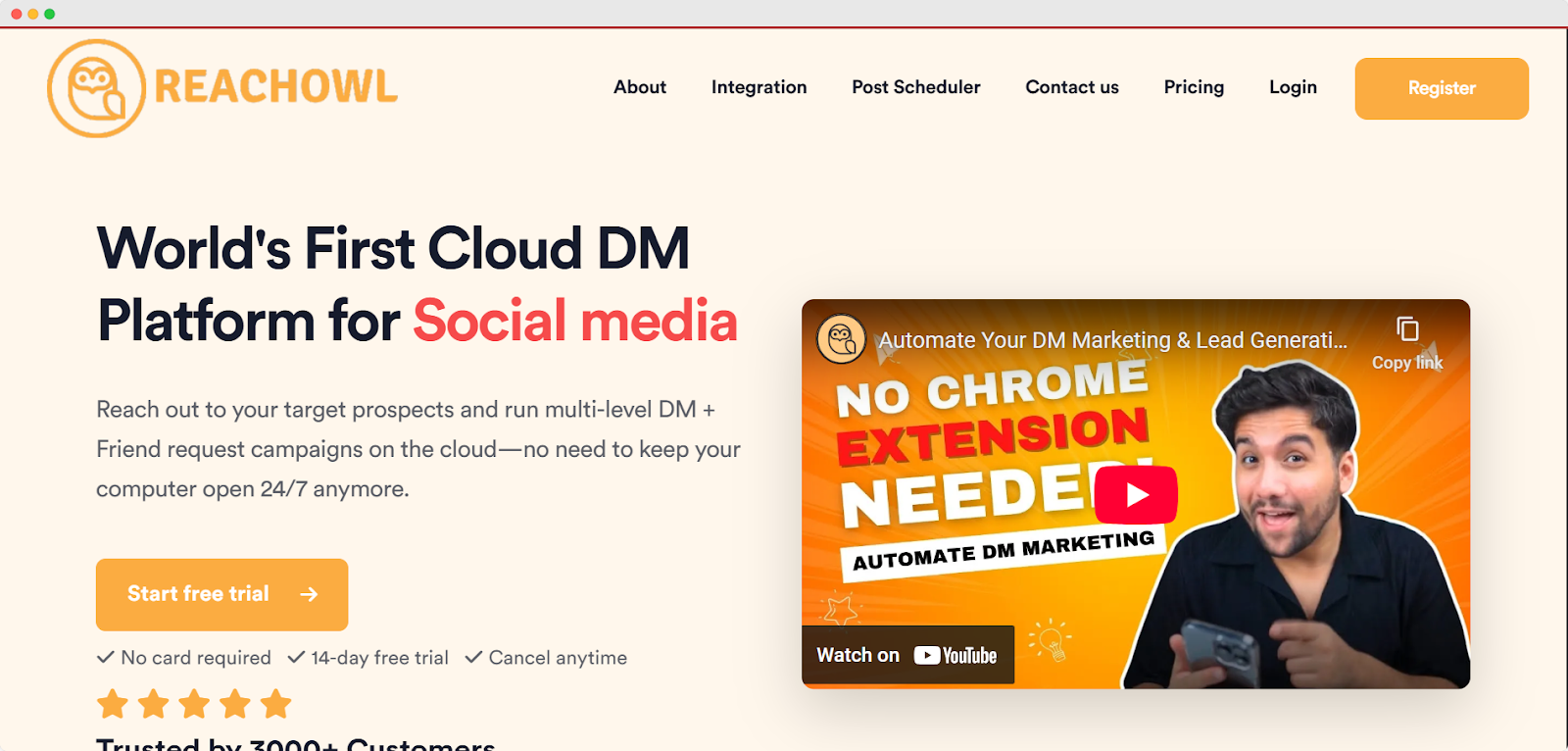Click the '14-day free trial' text

(380, 658)
